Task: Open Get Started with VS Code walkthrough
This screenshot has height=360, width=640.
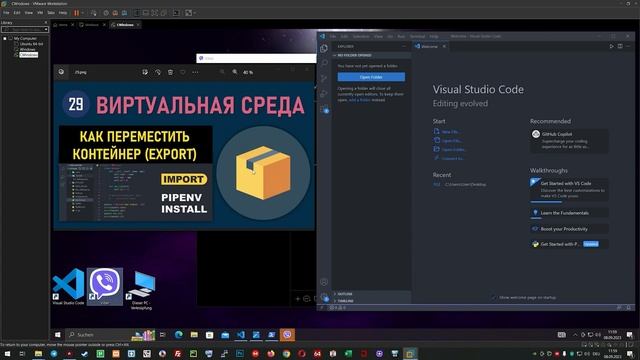Action: [x=569, y=189]
